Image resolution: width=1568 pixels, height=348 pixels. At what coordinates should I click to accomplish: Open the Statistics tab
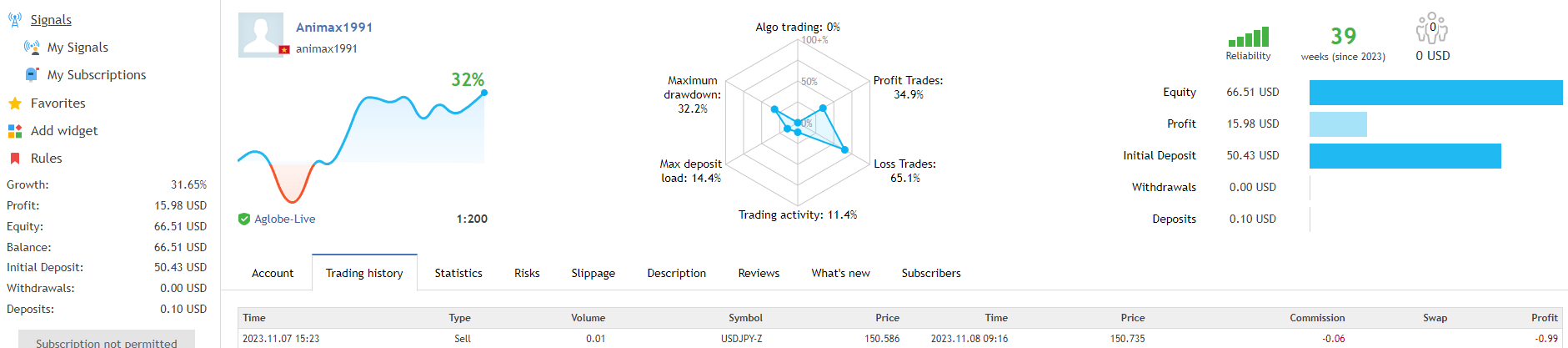pyautogui.click(x=458, y=273)
